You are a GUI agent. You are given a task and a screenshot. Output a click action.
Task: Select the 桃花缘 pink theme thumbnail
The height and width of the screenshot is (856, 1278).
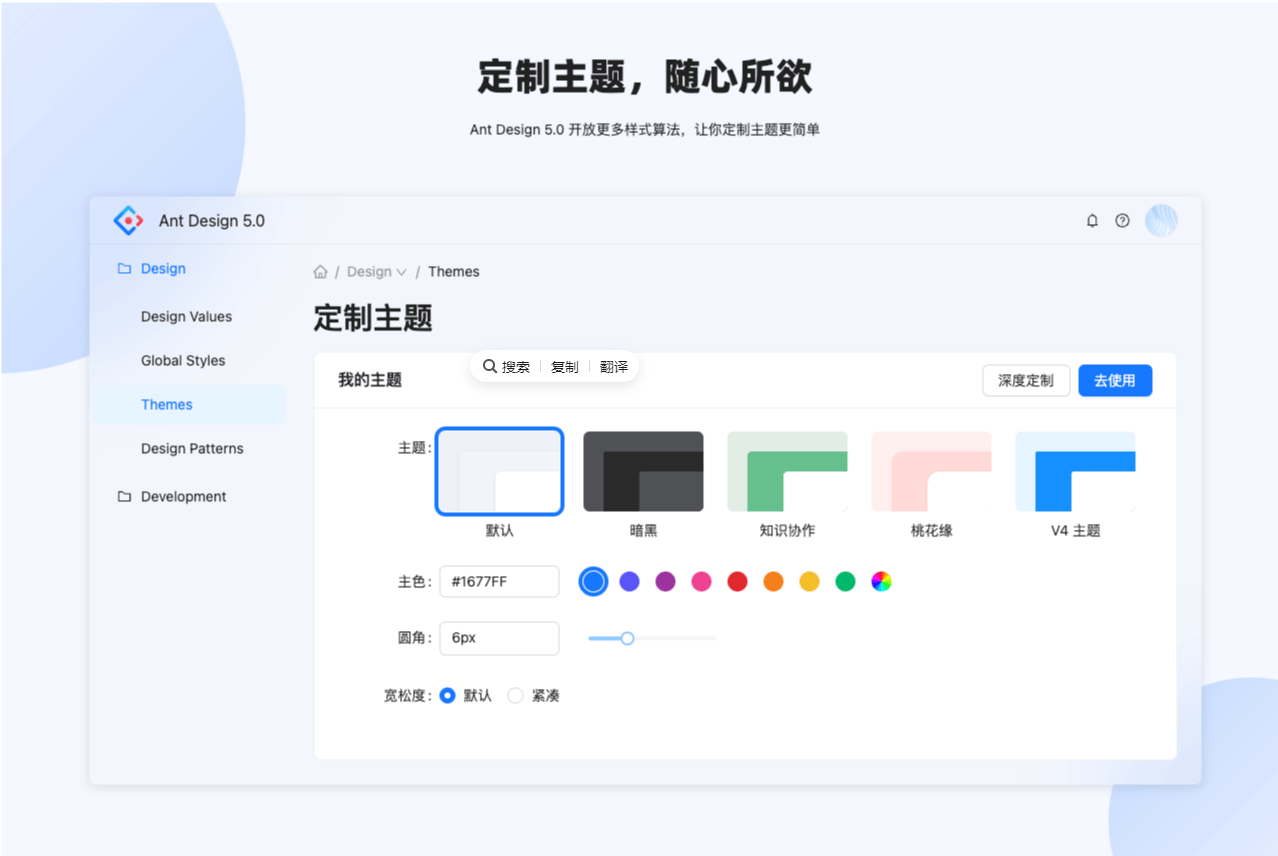931,471
